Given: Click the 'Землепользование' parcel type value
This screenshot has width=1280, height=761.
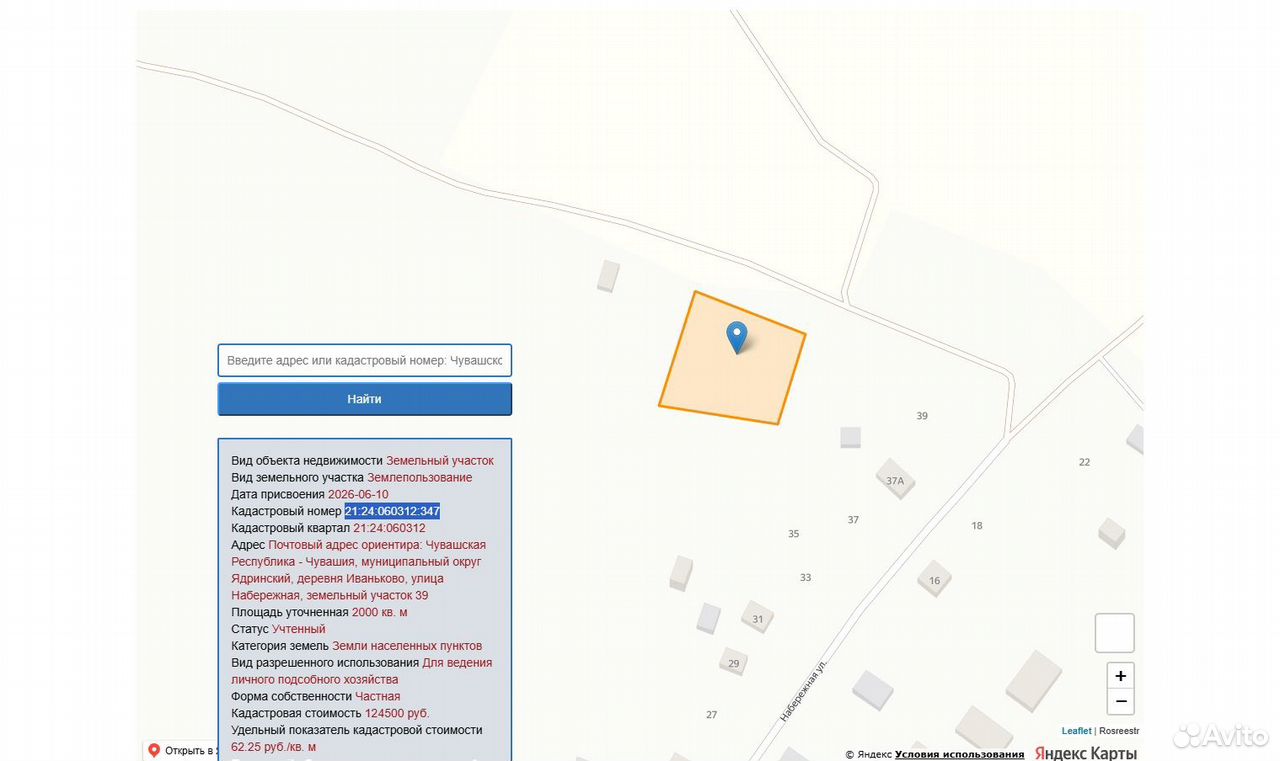Looking at the screenshot, I should 419,477.
